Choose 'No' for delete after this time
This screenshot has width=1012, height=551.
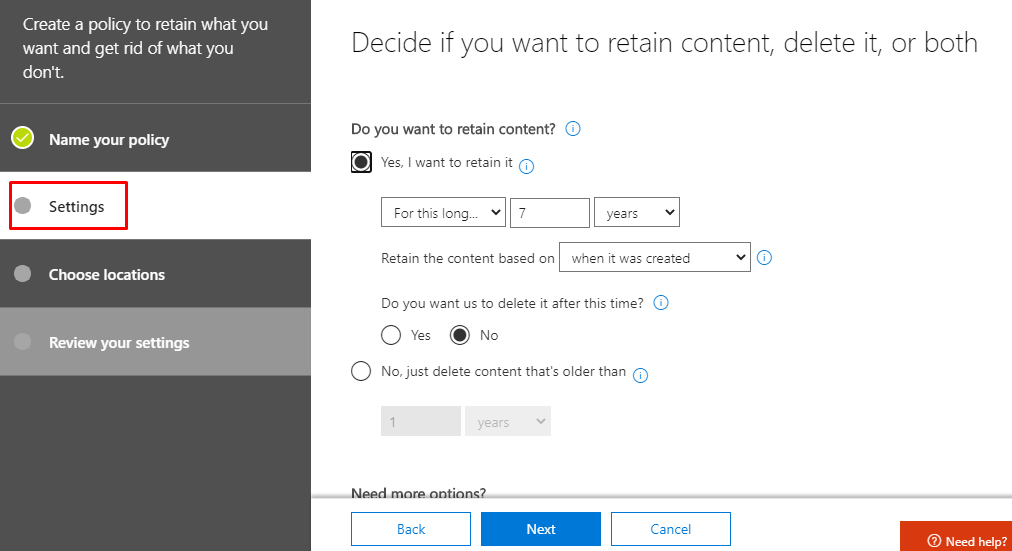460,335
